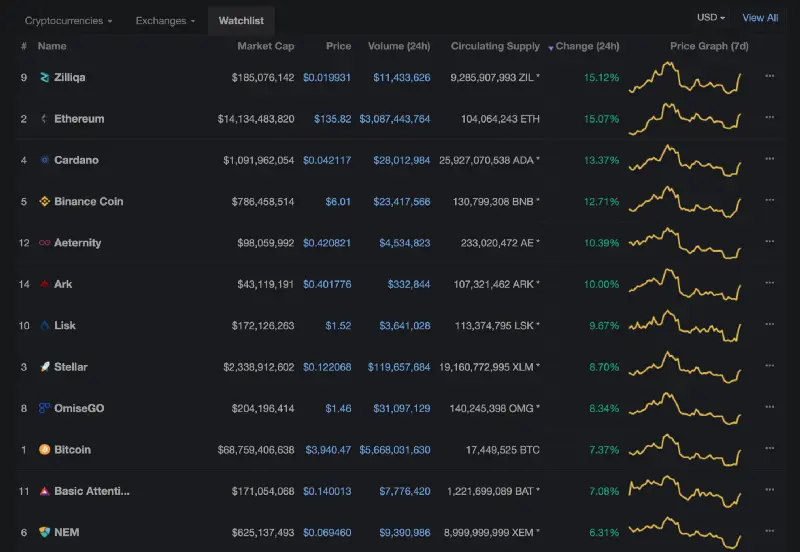Open Ethereum volume $3,087,443,764 link

(394, 119)
